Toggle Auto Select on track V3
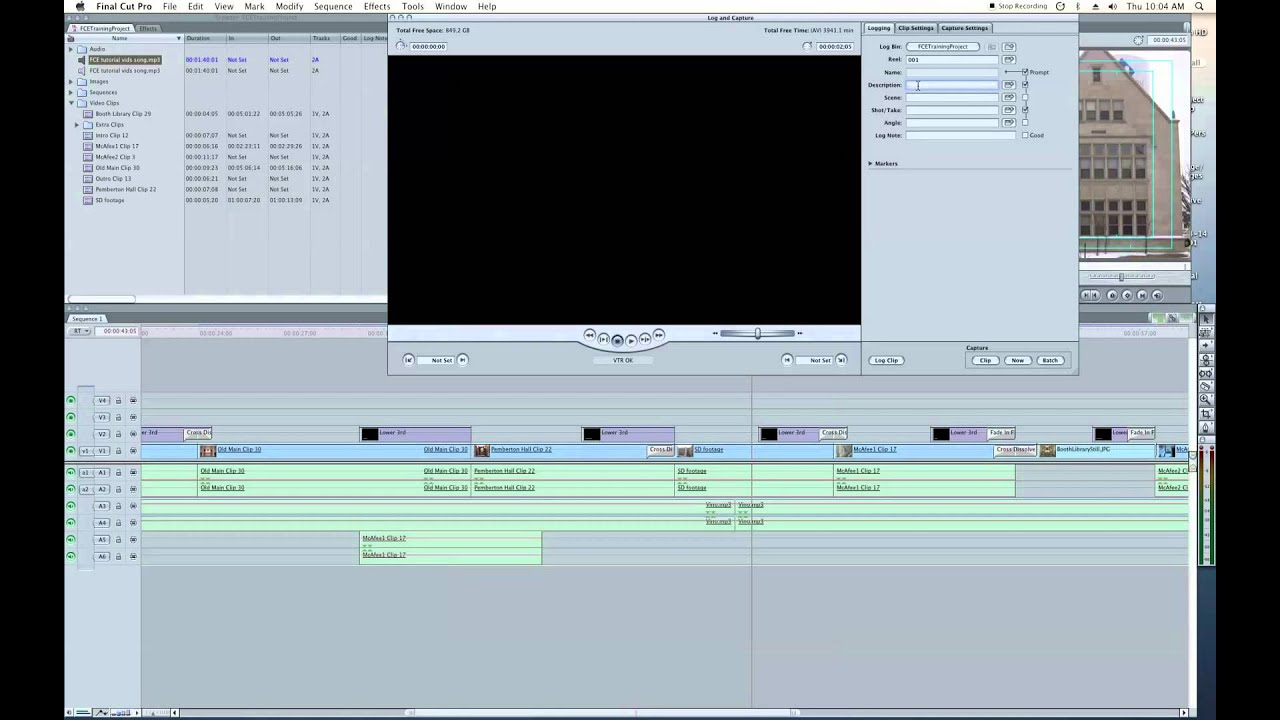Viewport: 1280px width, 720px height. click(133, 417)
